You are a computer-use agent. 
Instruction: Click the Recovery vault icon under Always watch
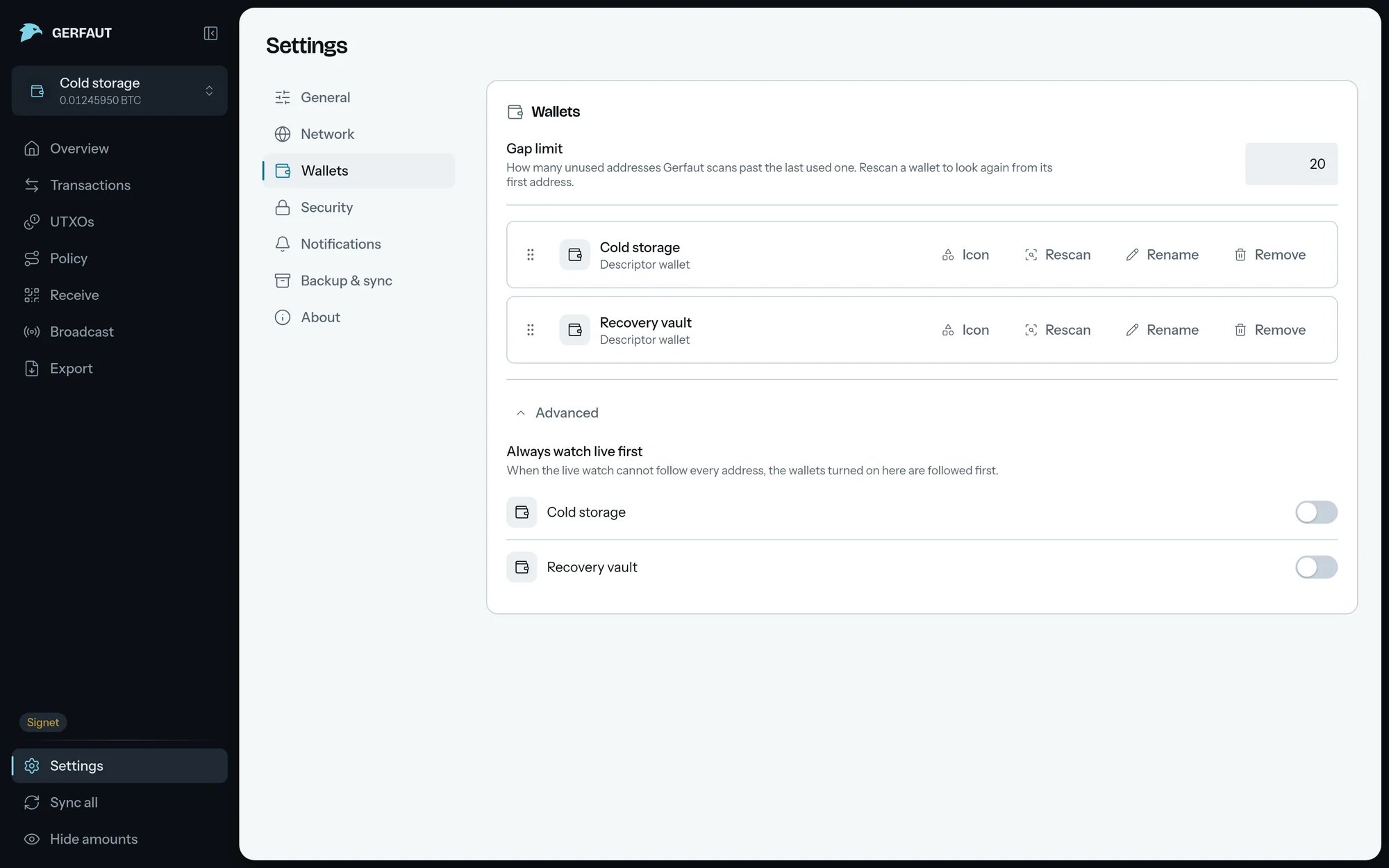[x=522, y=567]
